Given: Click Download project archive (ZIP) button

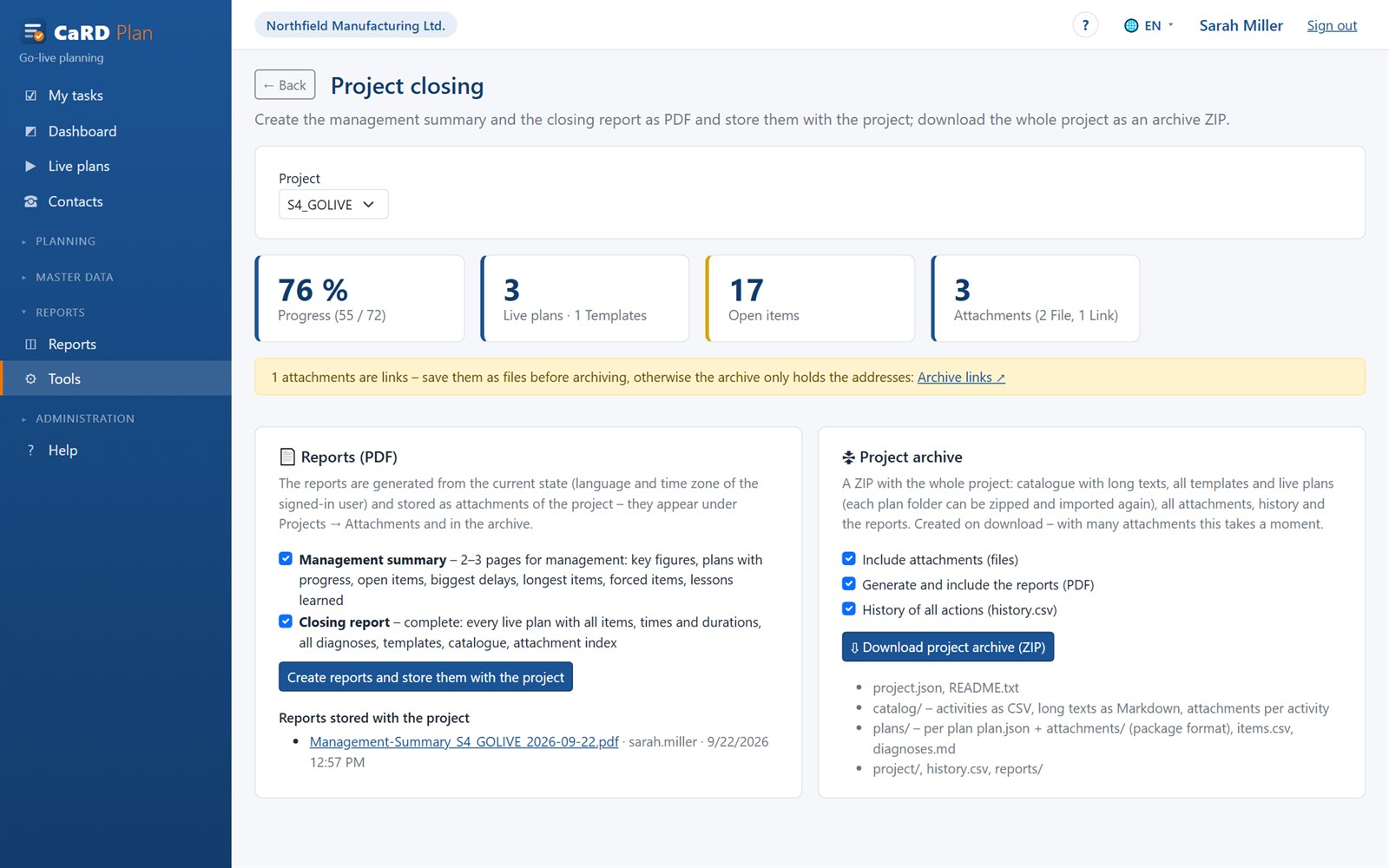Looking at the screenshot, I should 948,647.
